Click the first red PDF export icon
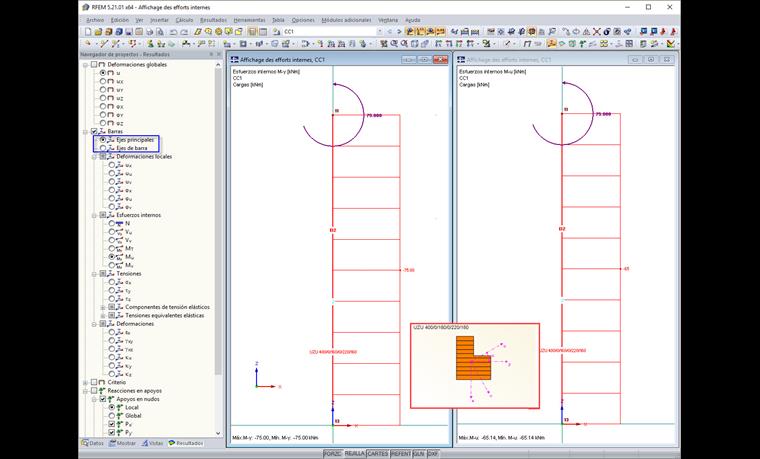The height and width of the screenshot is (459, 760). [663, 32]
